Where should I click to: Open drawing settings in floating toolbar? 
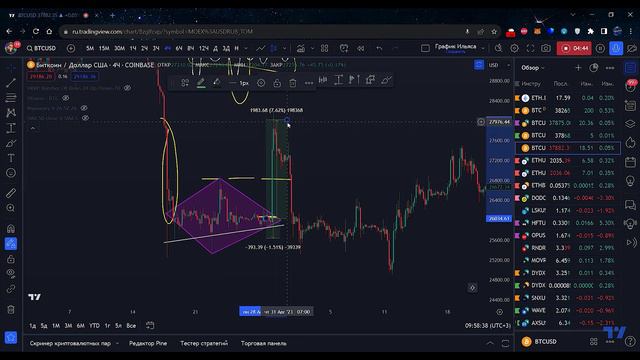tap(261, 83)
